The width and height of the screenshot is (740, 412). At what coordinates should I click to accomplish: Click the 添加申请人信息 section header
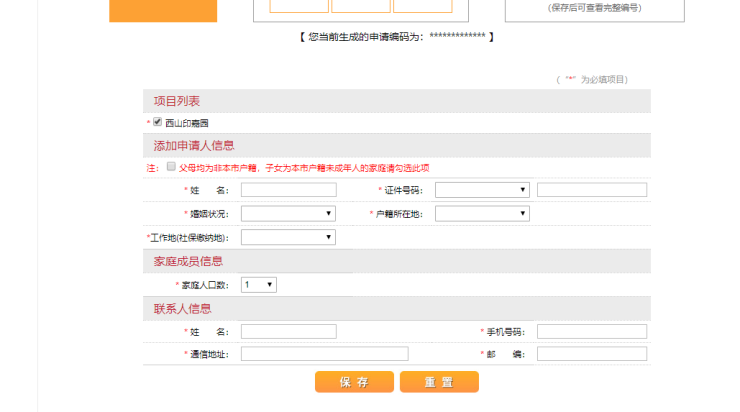tap(194, 146)
